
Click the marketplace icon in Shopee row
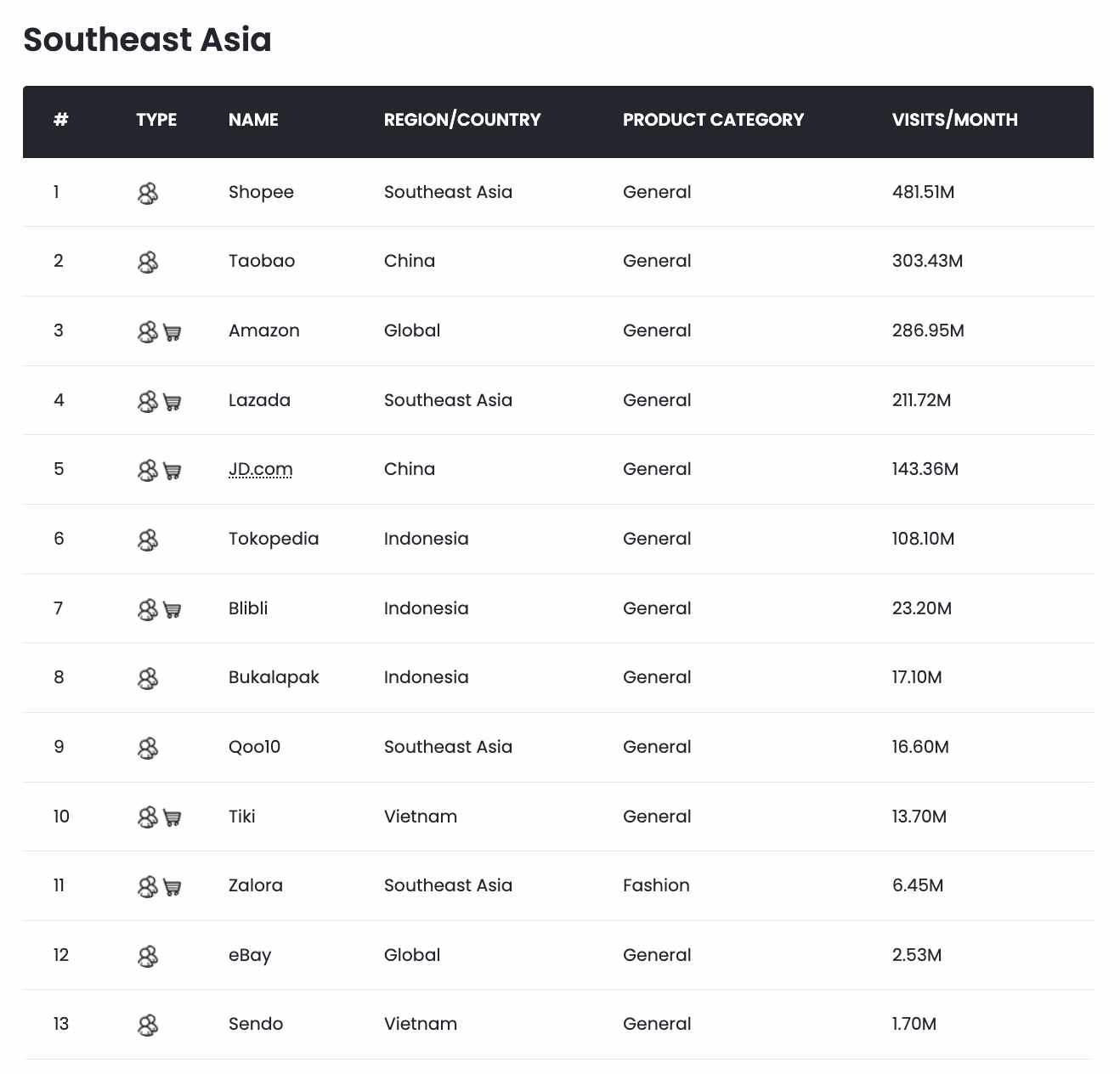(148, 194)
